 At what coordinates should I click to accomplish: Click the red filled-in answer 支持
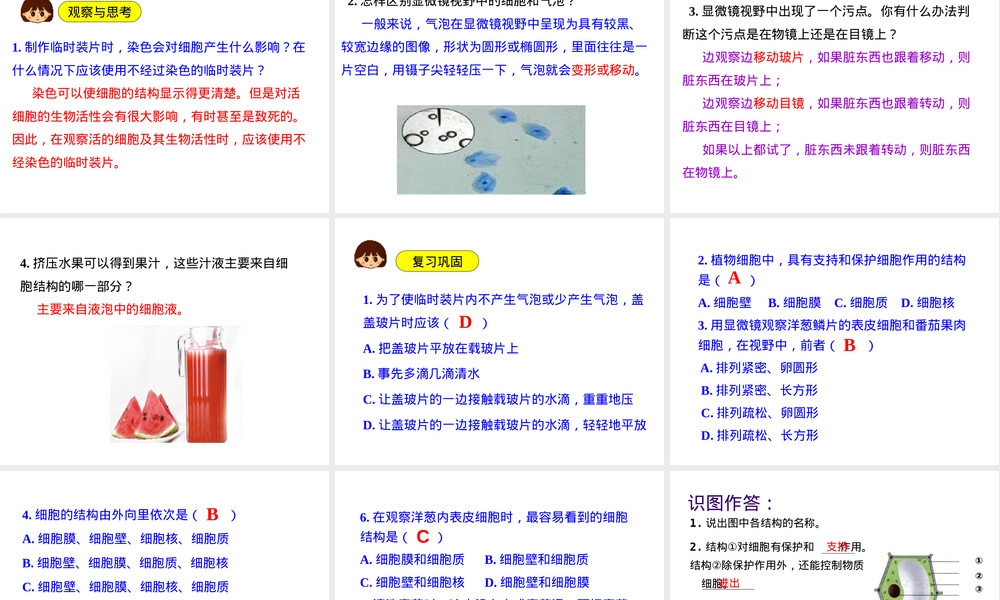coord(837,546)
